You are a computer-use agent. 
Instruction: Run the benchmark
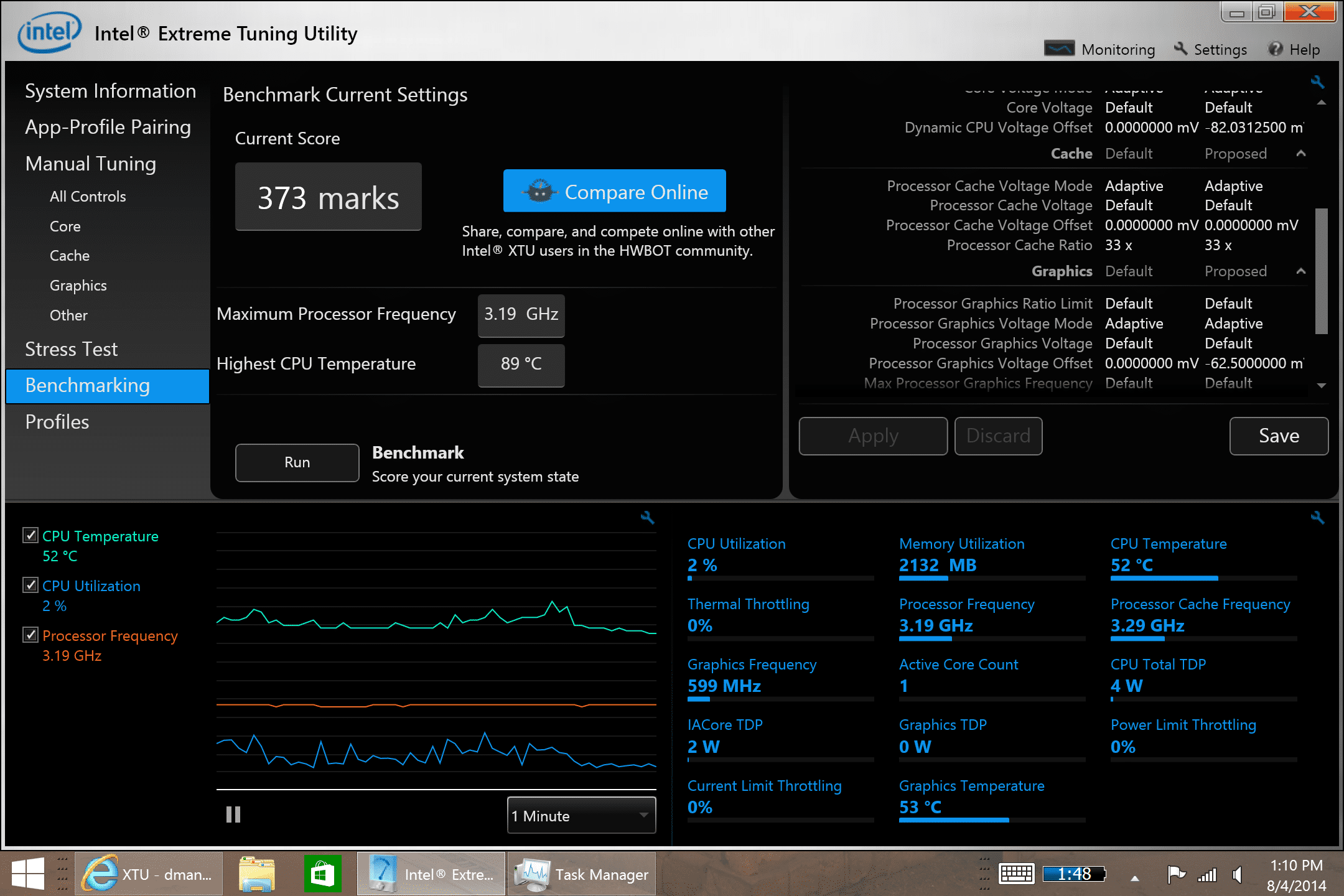point(297,462)
